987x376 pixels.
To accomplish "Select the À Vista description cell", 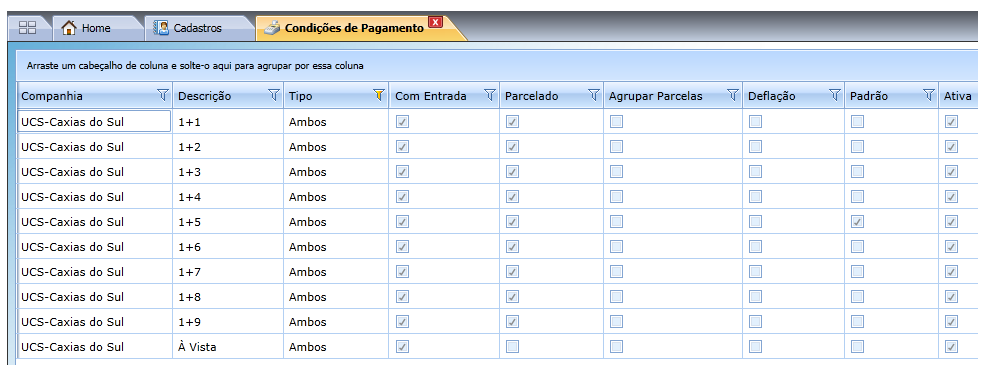I will [228, 347].
